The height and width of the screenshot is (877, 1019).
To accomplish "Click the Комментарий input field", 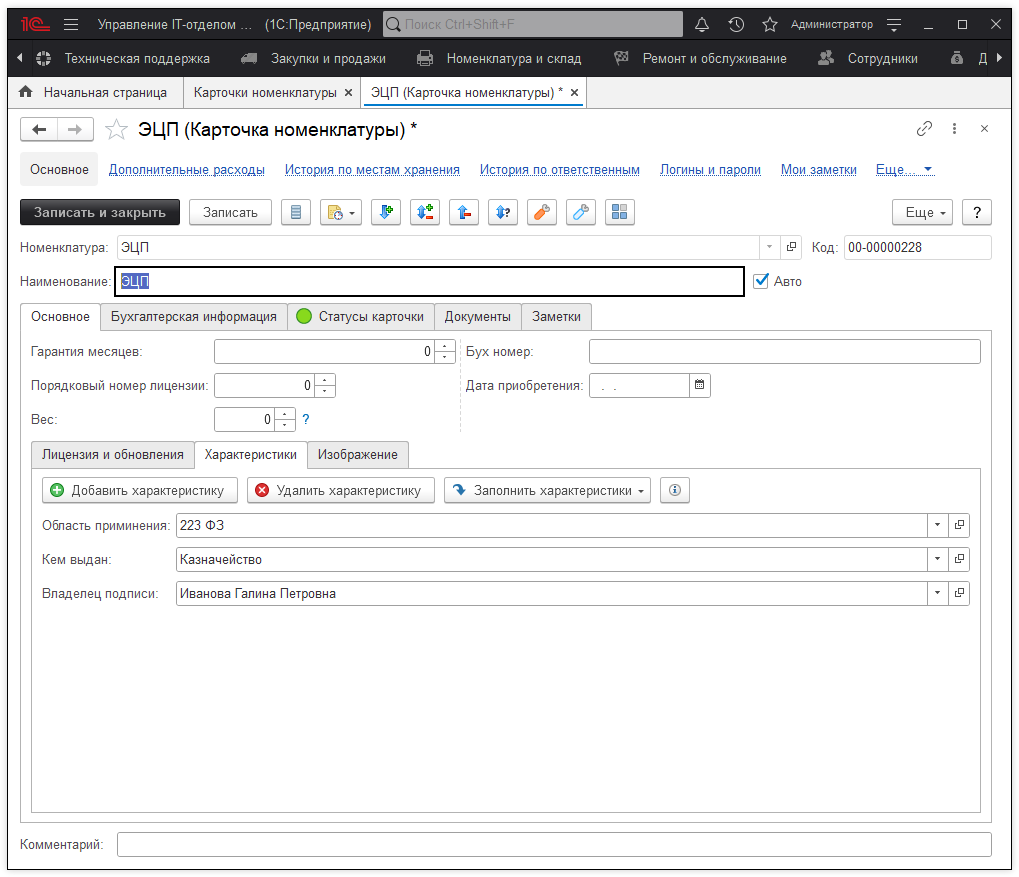I will pos(554,845).
